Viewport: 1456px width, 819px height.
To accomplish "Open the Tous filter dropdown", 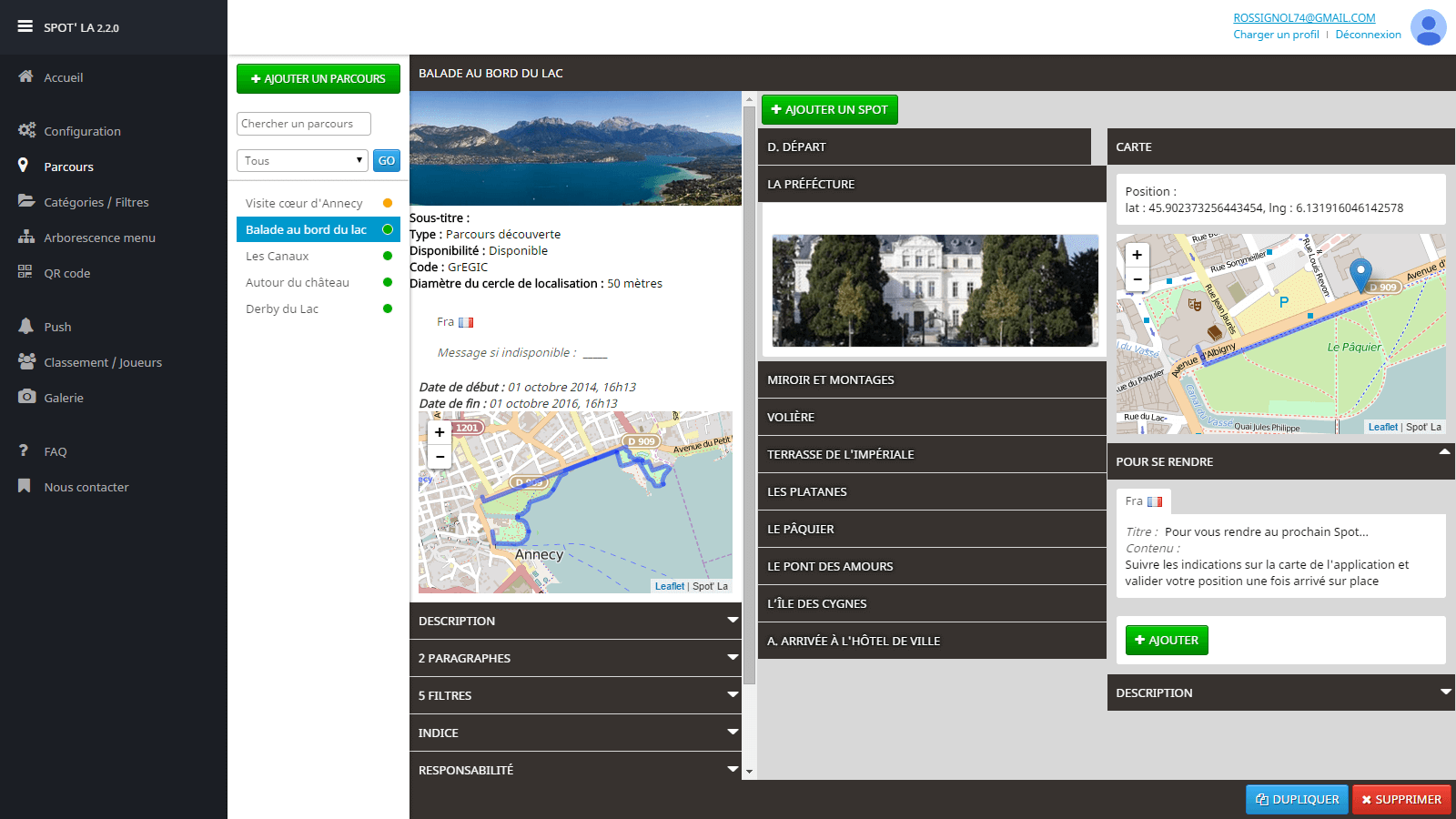I will [x=301, y=160].
